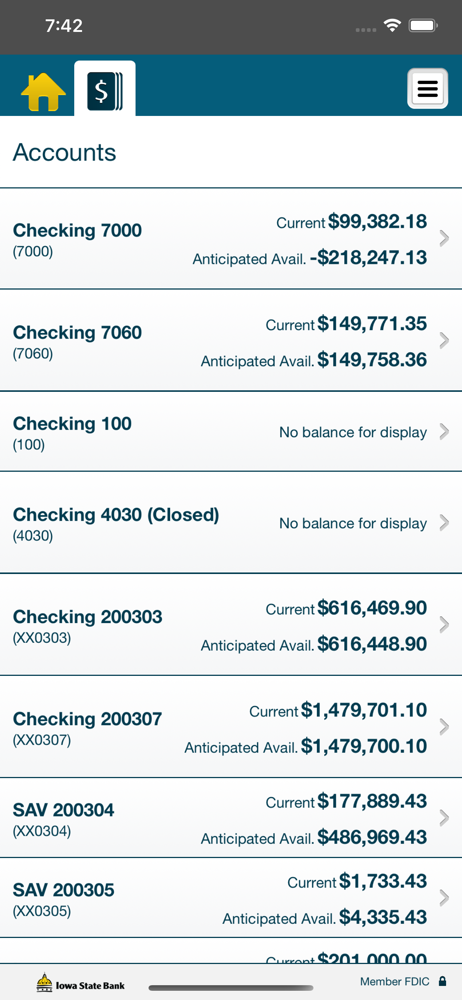Select the Checking 200303 account label
Screen dimensions: 462x1000
[x=87, y=617]
